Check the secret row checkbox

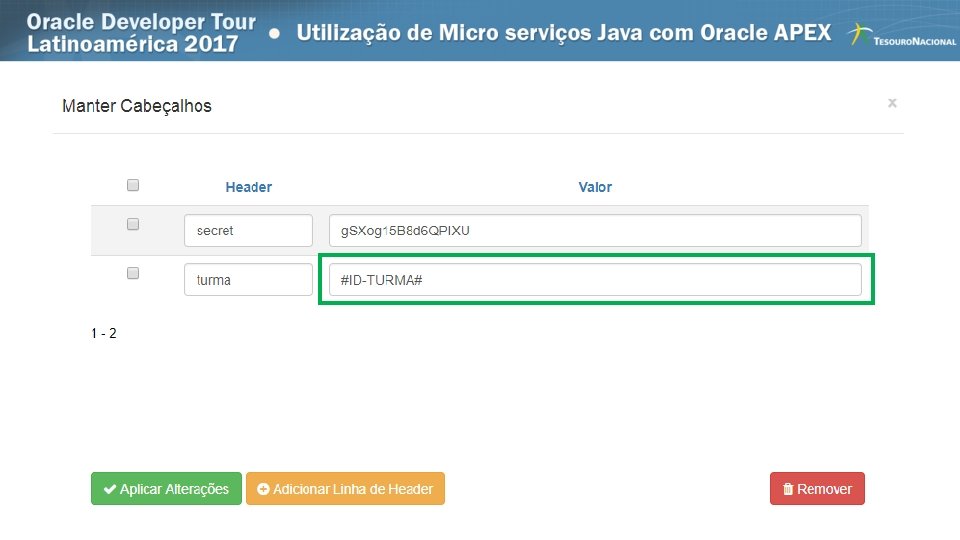(x=133, y=225)
